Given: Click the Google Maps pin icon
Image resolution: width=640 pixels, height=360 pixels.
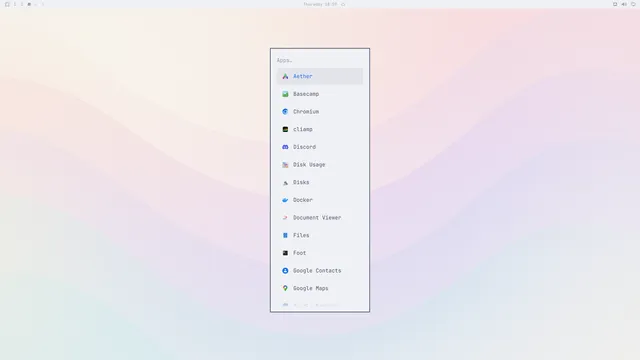Looking at the screenshot, I should (285, 288).
